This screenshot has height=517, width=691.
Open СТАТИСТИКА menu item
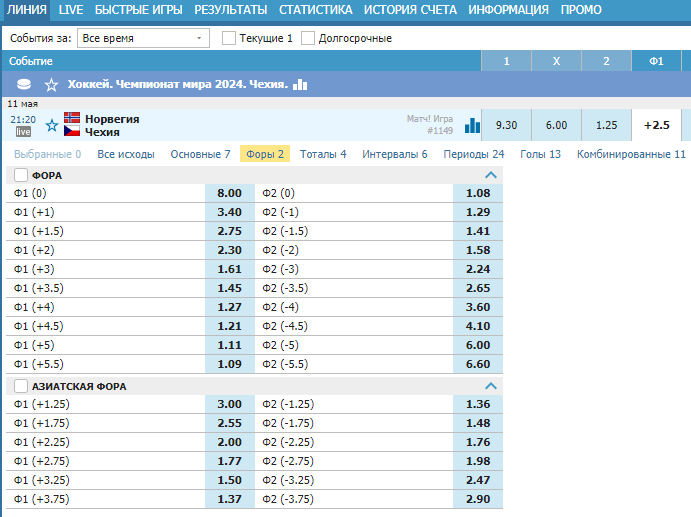pyautogui.click(x=316, y=10)
